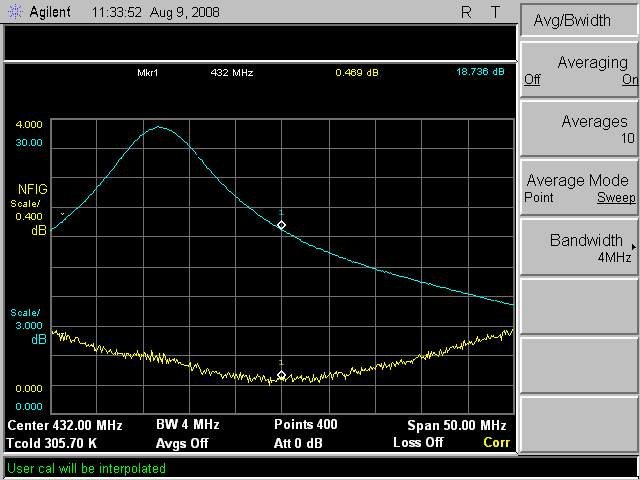Viewport: 640px width, 480px height.
Task: Click the Avgs Off status
Action: click(182, 442)
